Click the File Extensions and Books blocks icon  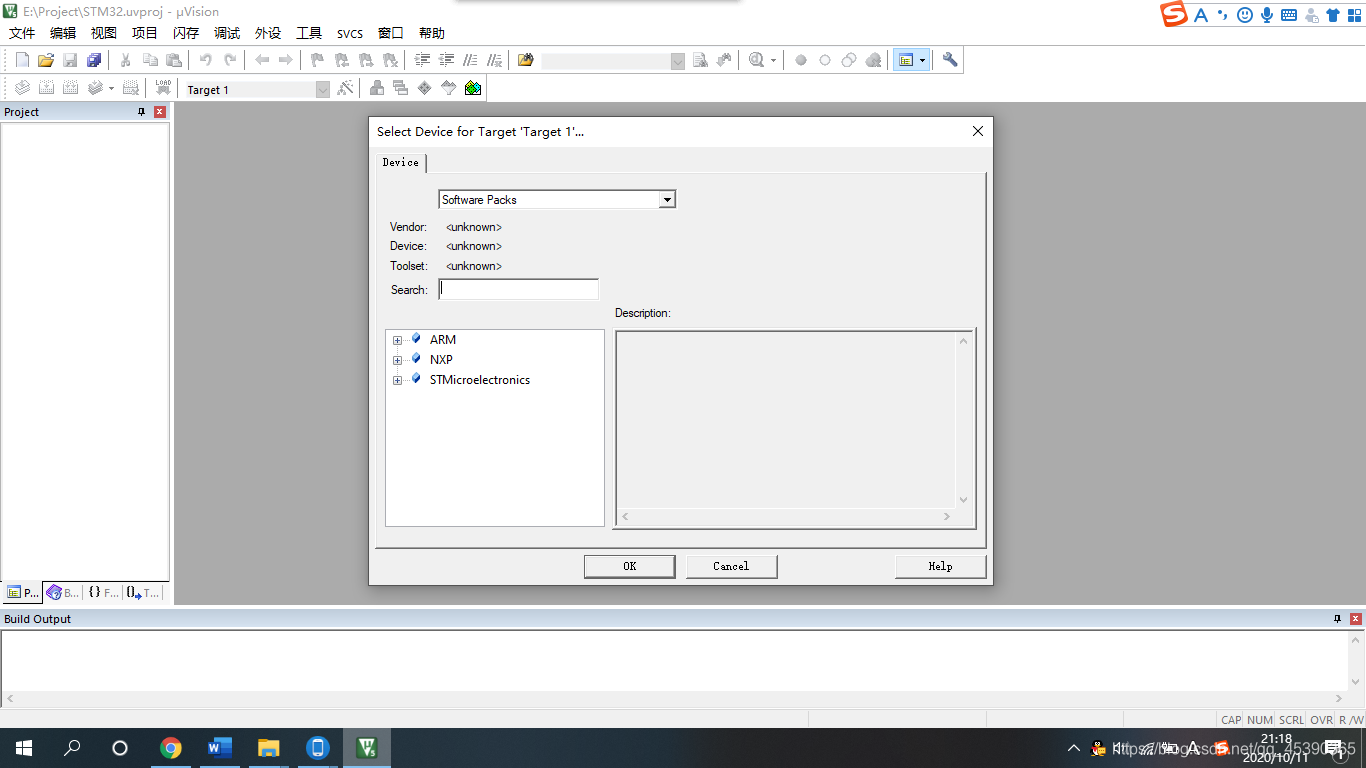[377, 88]
